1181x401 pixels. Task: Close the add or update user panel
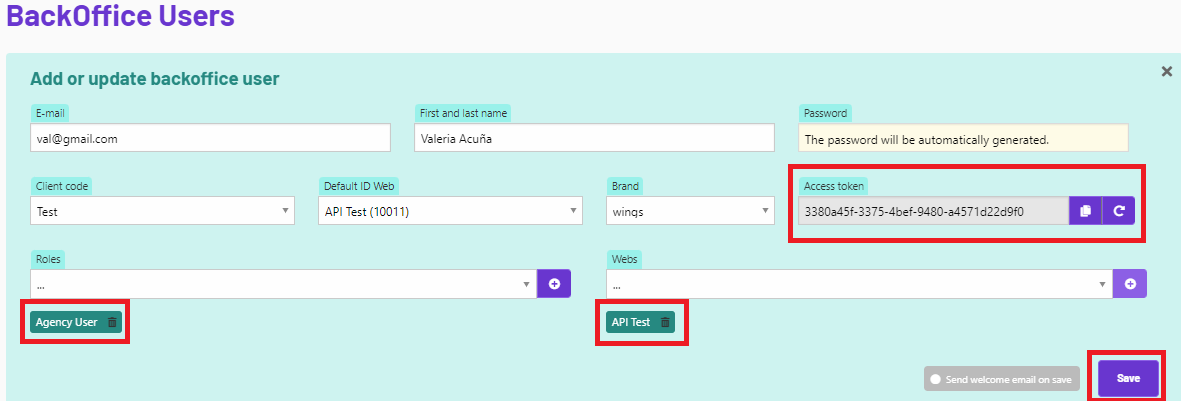tap(1167, 72)
